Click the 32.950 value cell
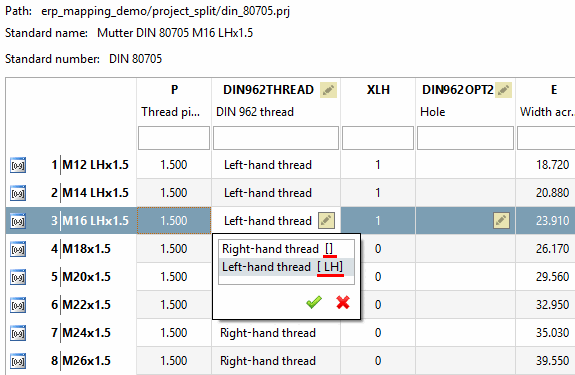The image size is (575, 375). (545, 305)
